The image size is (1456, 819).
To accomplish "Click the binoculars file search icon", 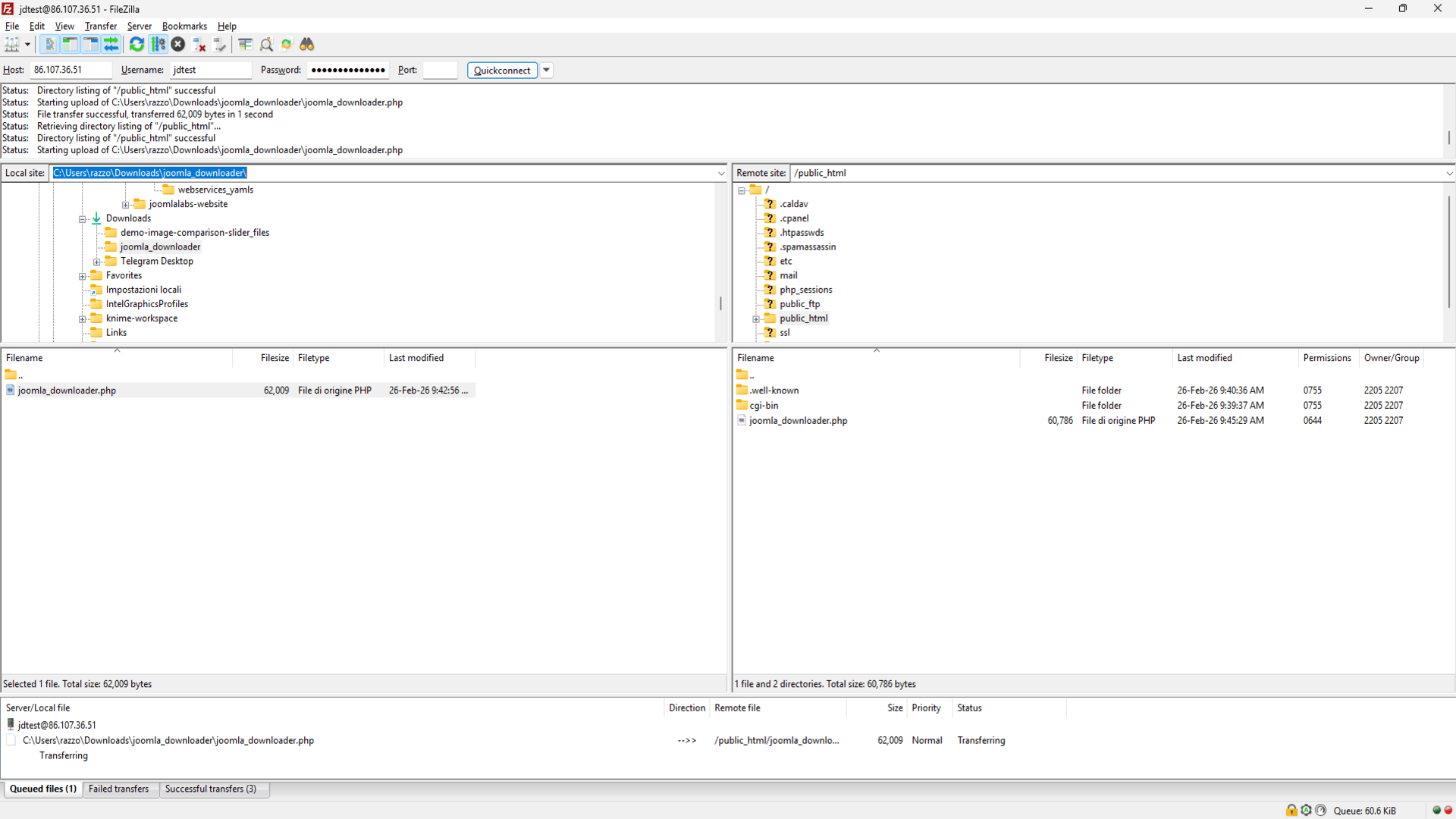I will [307, 45].
